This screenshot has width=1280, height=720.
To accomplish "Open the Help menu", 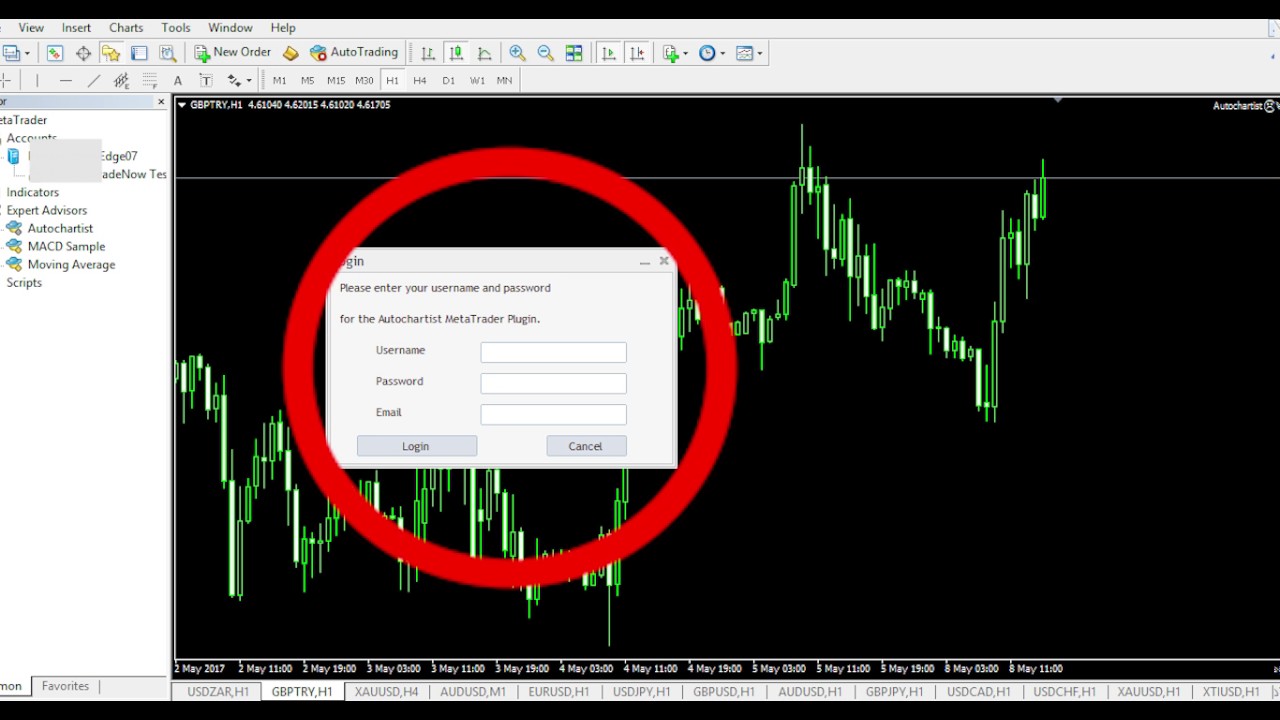I will click(x=283, y=27).
